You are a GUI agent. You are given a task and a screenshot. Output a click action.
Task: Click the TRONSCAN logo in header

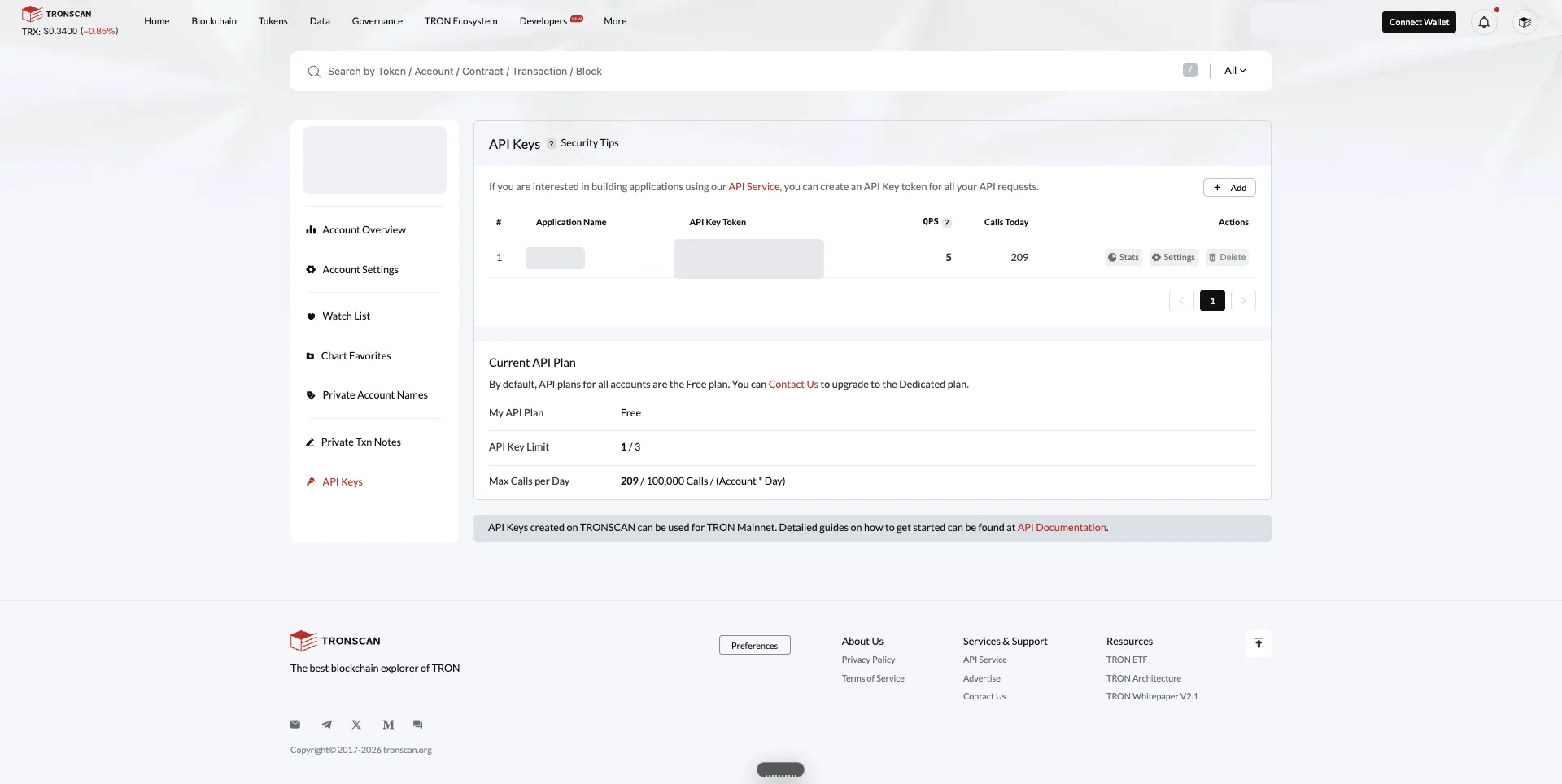57,14
